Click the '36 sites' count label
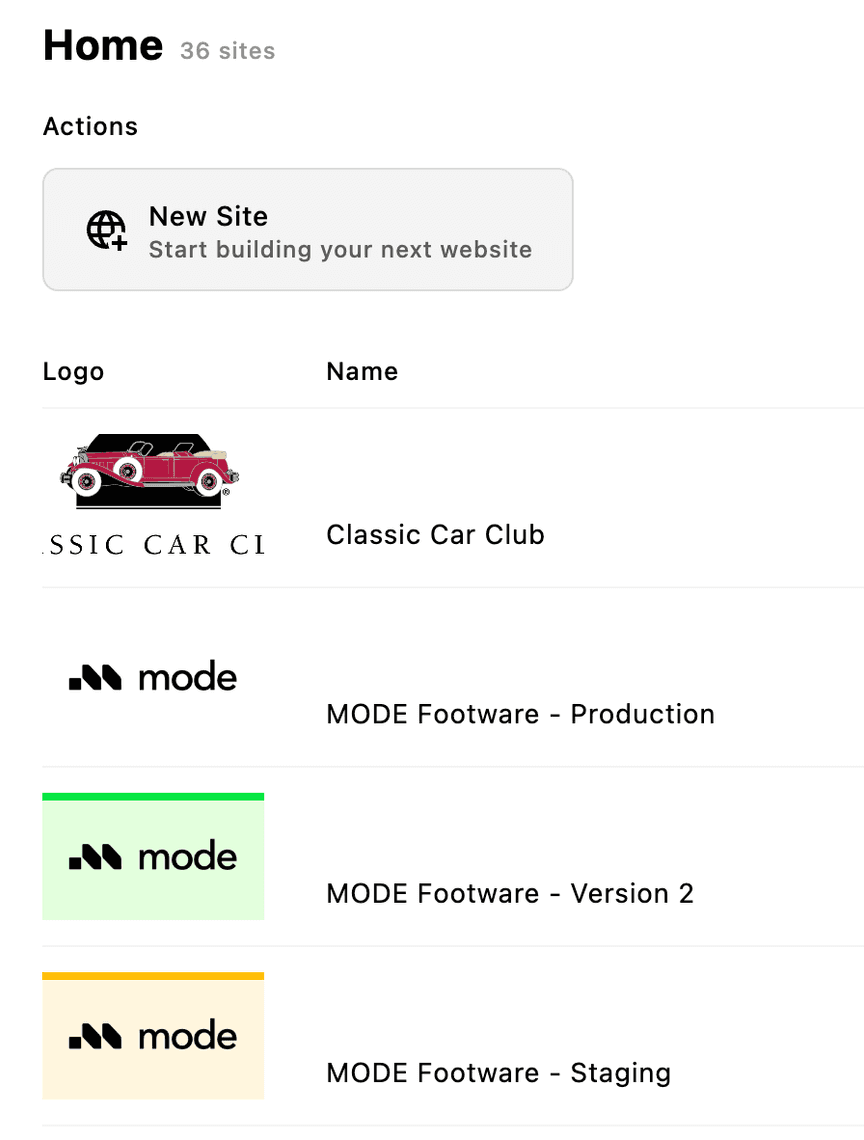The width and height of the screenshot is (864, 1140). pyautogui.click(x=227, y=51)
